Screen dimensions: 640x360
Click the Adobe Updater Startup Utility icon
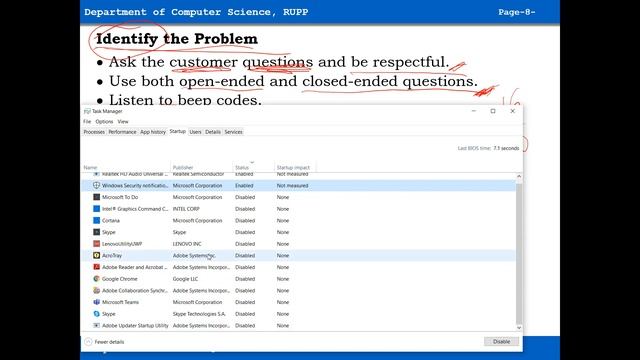pos(96,326)
